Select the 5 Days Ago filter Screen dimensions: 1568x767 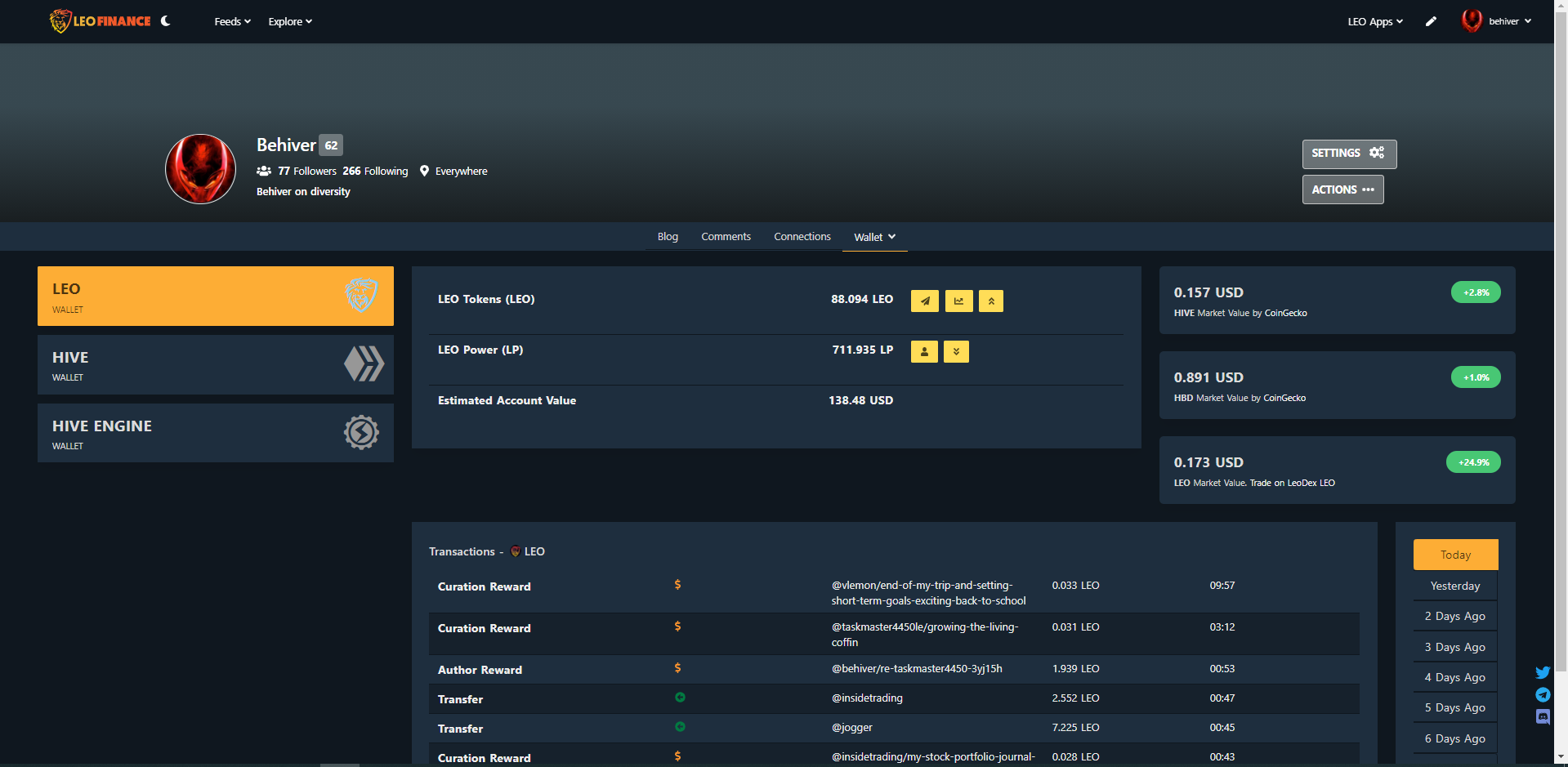tap(1455, 708)
